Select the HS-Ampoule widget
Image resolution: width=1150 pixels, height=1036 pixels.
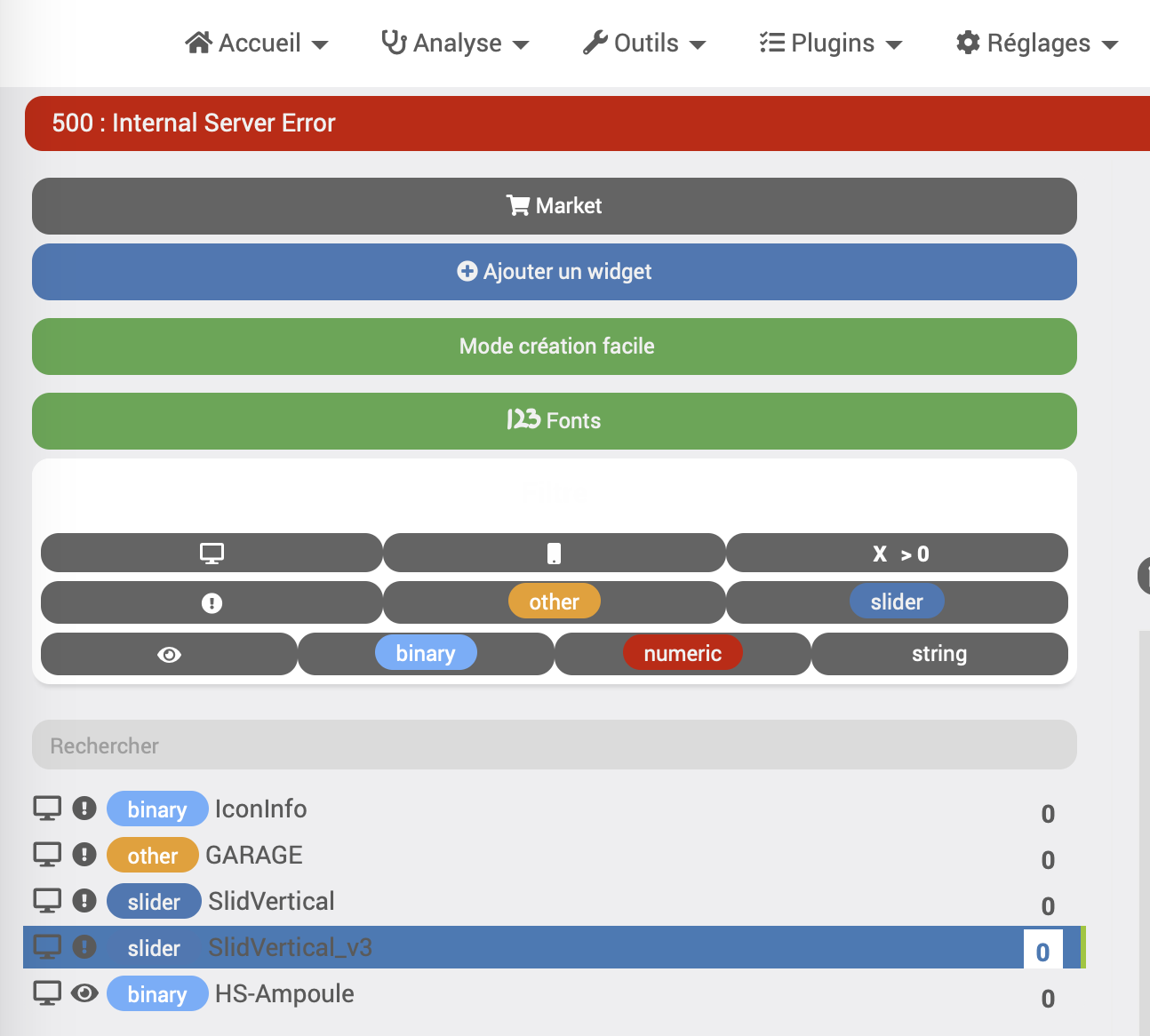(x=555, y=993)
